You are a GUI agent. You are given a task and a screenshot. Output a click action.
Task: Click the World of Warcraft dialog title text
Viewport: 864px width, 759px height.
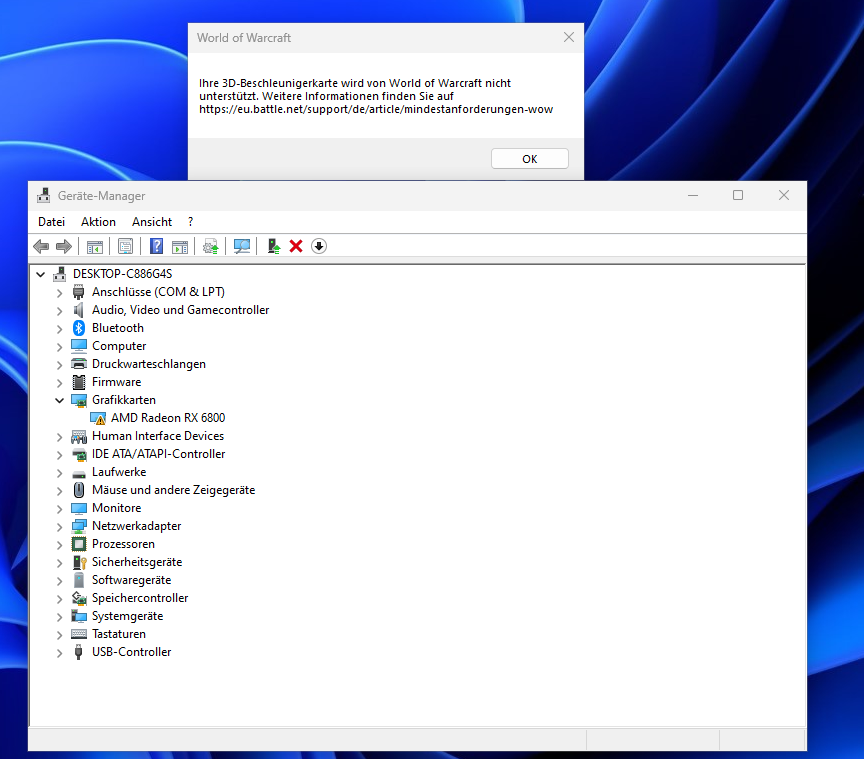(x=244, y=37)
